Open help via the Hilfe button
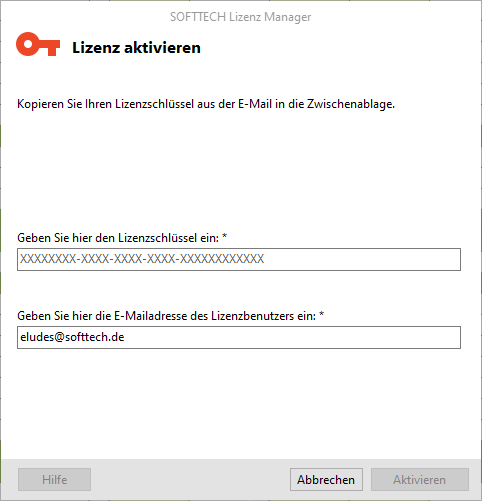482x501 pixels. [54, 480]
